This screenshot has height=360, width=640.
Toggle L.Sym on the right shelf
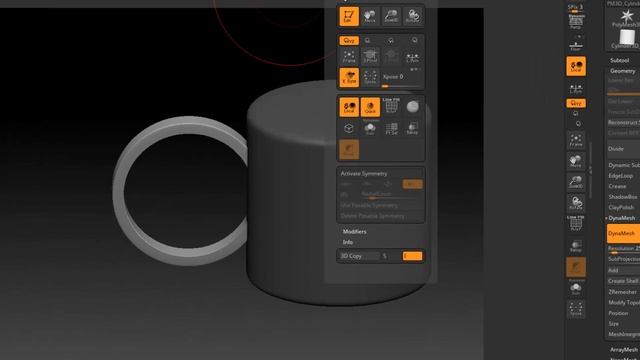(576, 89)
